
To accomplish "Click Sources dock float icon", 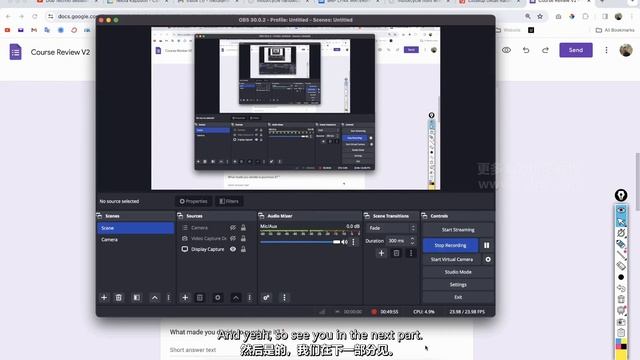I will pos(180,216).
